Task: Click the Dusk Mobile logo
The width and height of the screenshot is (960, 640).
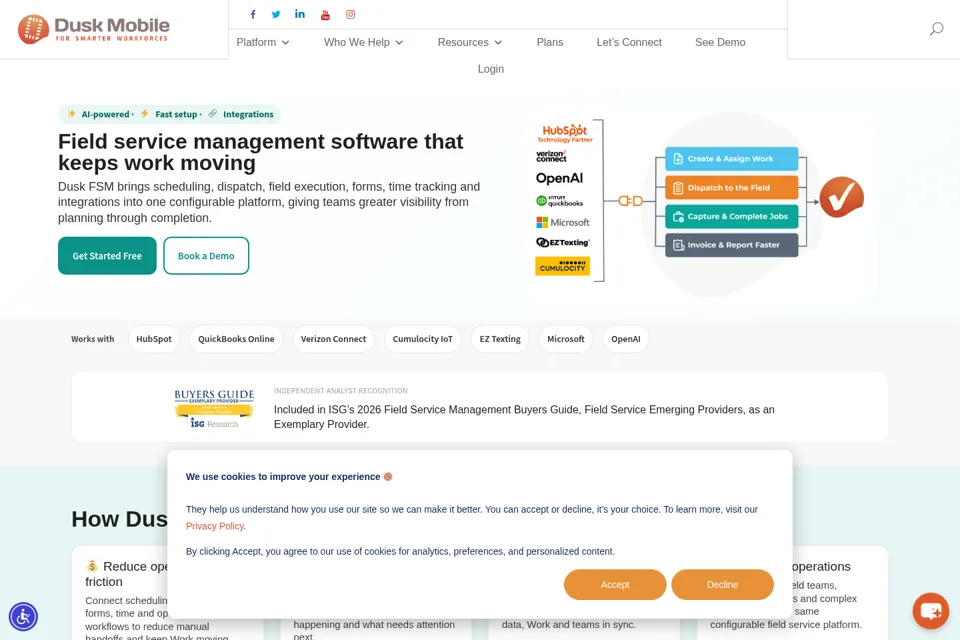Action: tap(94, 29)
